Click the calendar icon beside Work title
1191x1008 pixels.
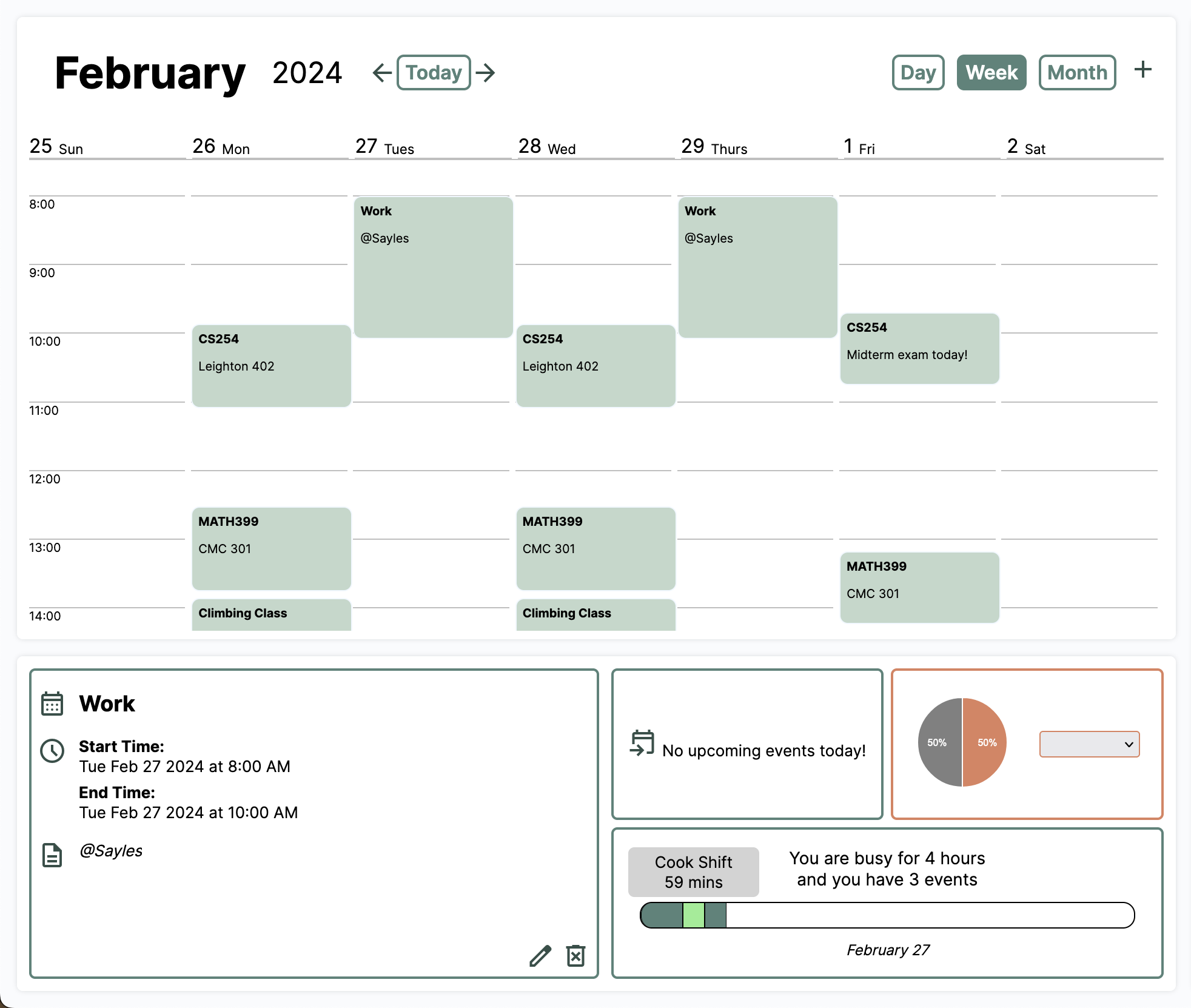(52, 704)
